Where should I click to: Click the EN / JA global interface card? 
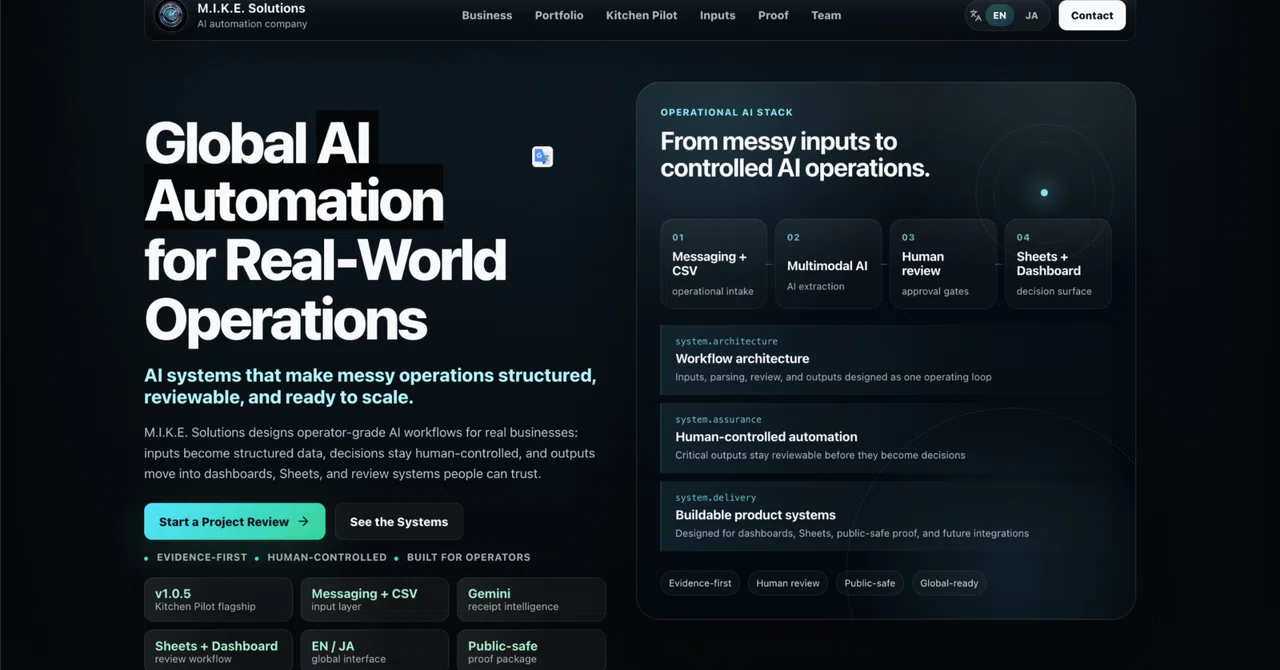pyautogui.click(x=375, y=650)
